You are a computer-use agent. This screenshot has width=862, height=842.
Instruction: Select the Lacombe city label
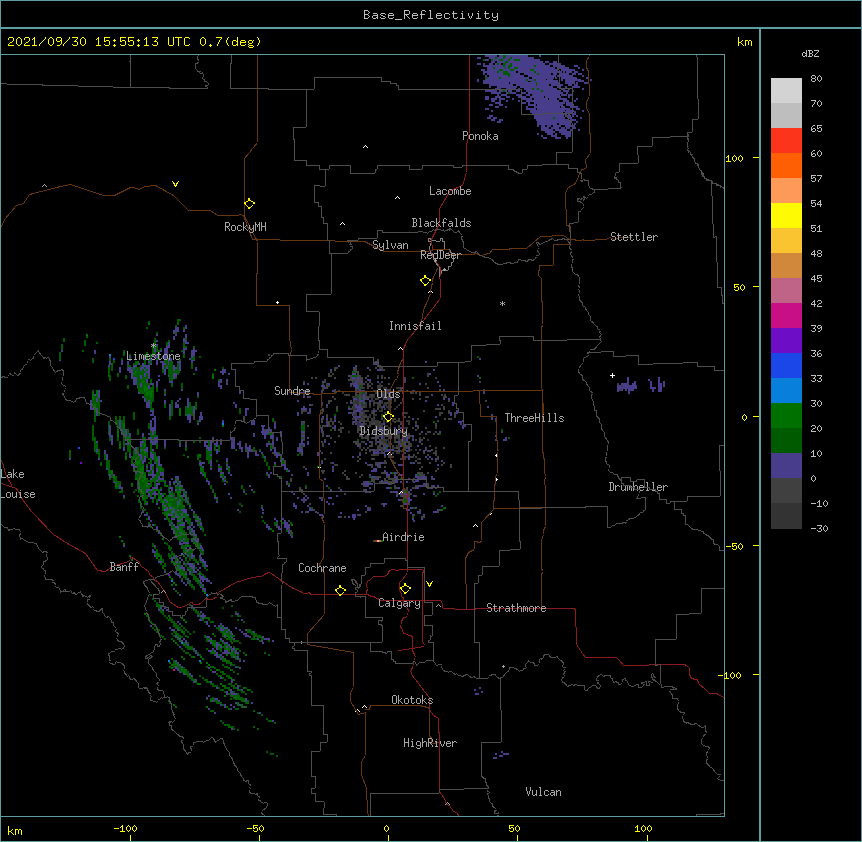click(x=450, y=191)
